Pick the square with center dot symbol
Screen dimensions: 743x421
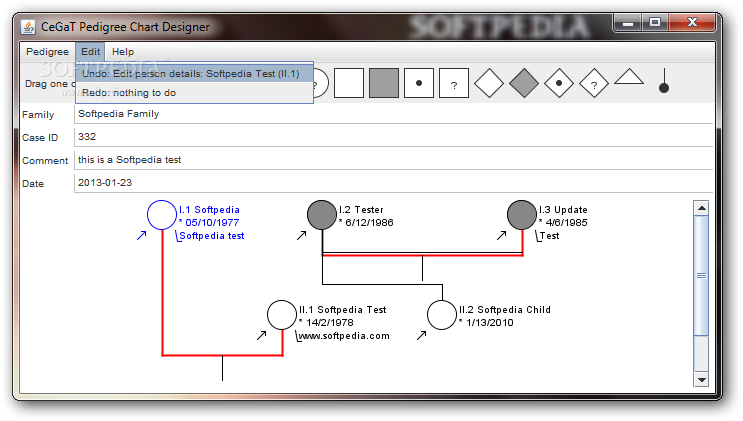[419, 83]
